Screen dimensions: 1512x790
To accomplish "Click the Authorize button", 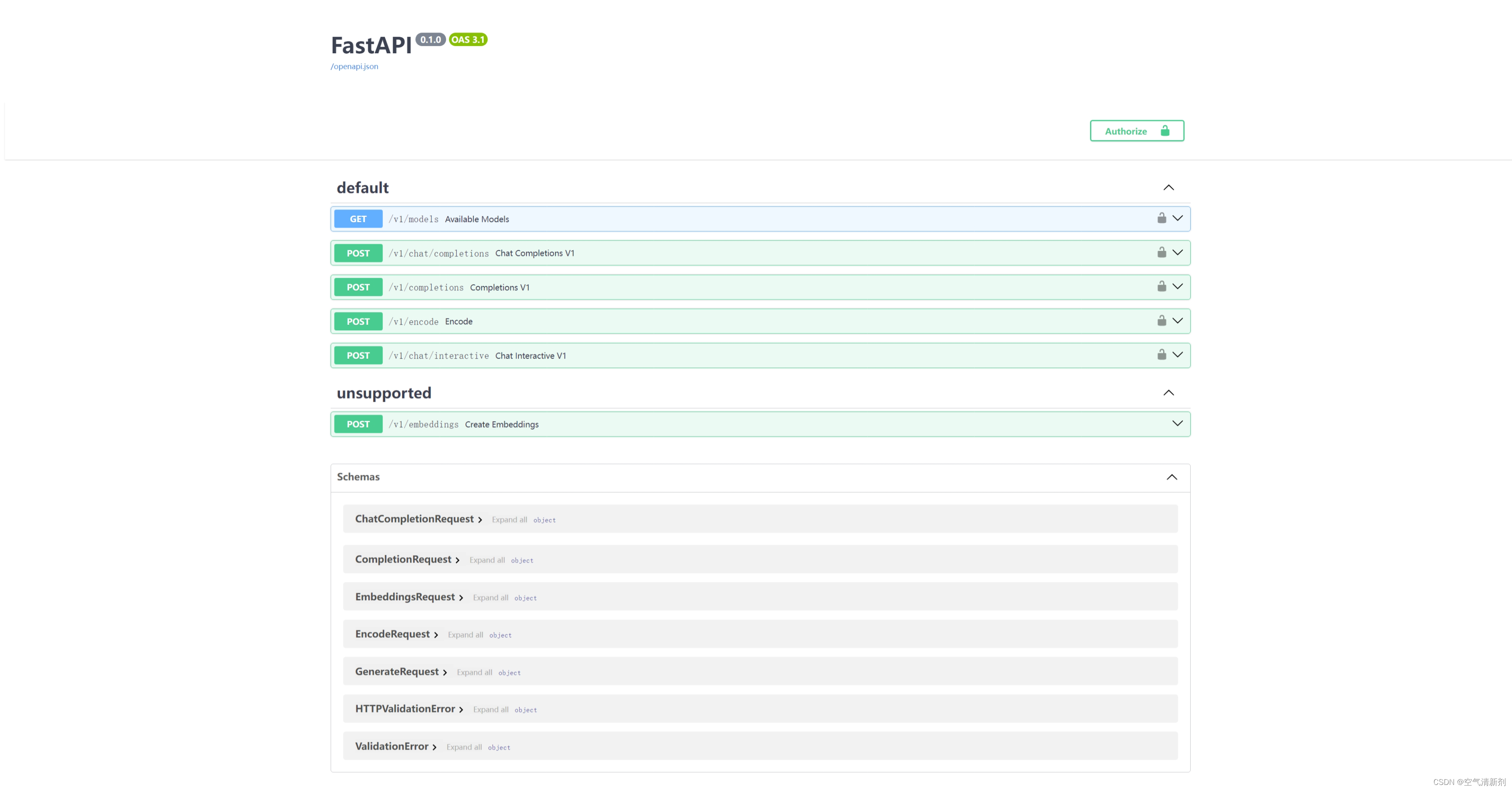I will 1137,131.
